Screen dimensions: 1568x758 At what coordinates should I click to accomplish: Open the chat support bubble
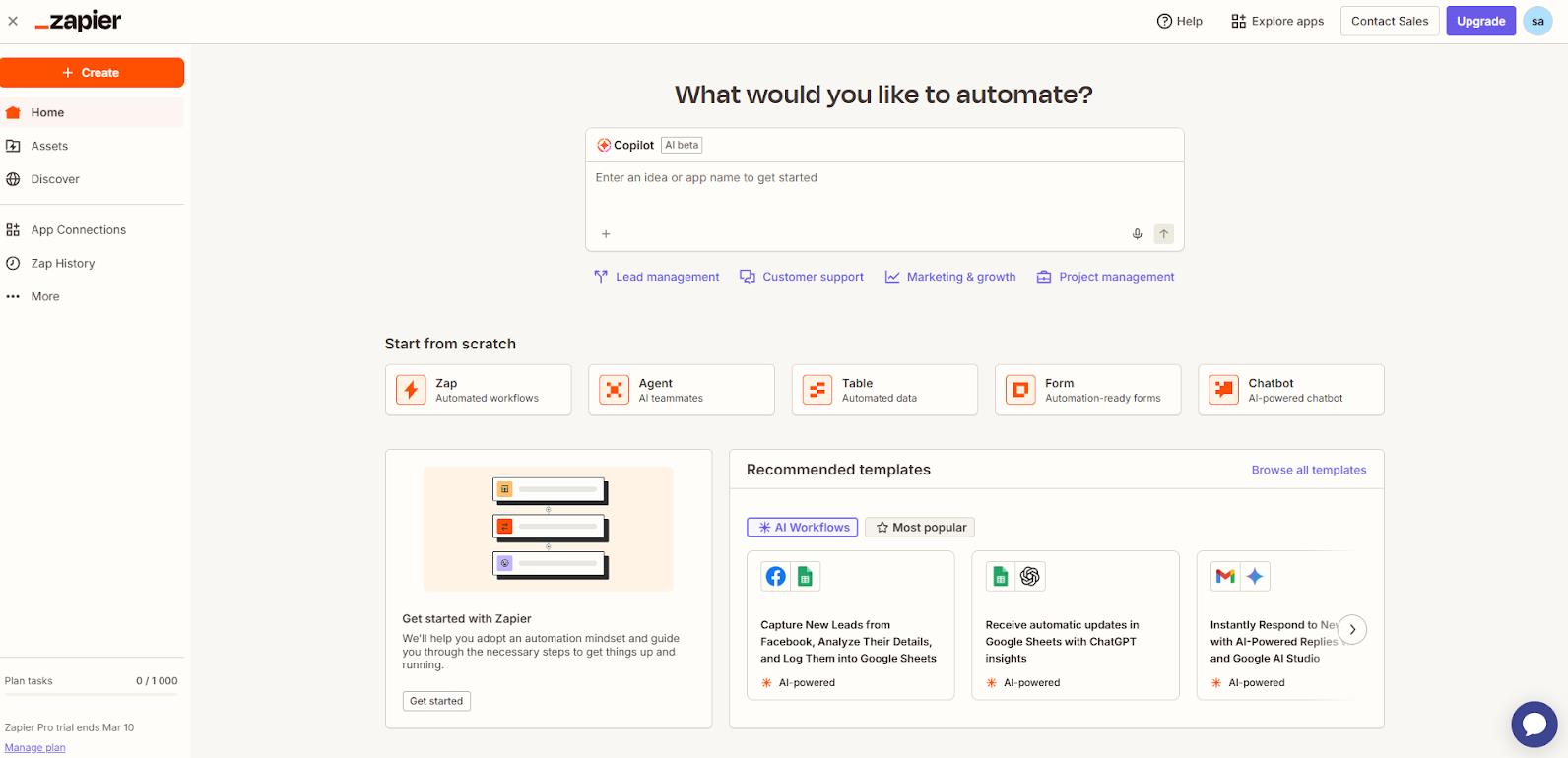click(x=1535, y=725)
